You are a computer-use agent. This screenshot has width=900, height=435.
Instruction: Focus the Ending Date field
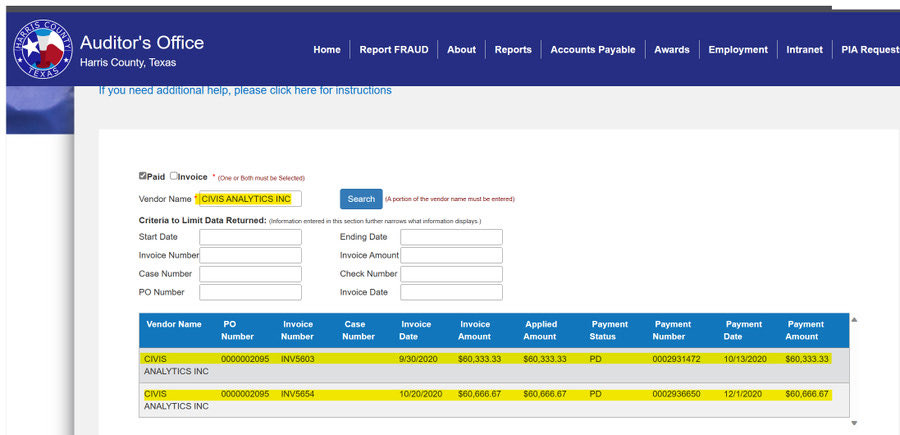451,237
